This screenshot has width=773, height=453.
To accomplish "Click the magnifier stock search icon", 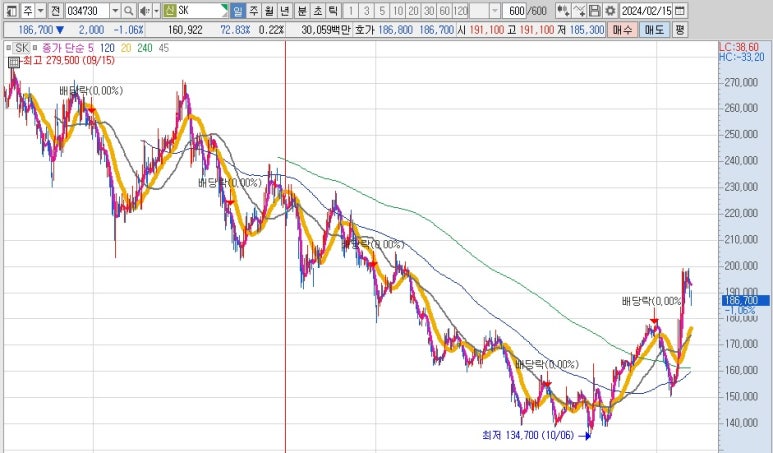I will [129, 10].
